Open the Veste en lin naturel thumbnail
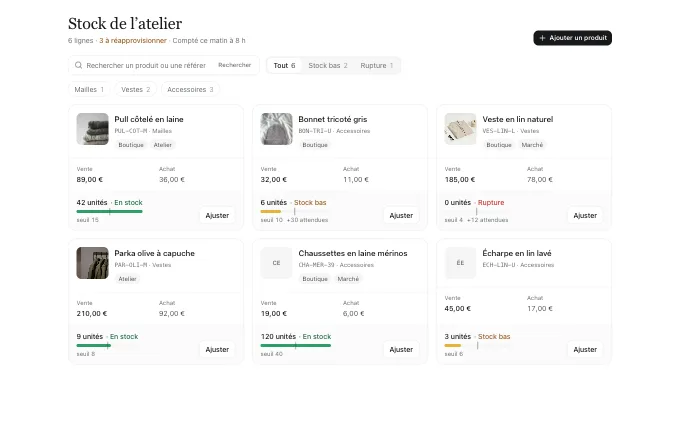 point(460,129)
